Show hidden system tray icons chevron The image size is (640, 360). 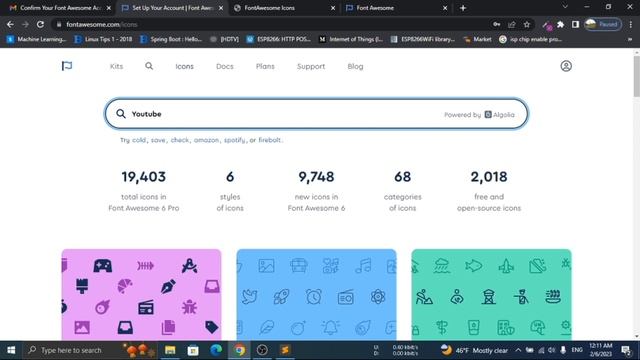click(x=518, y=350)
